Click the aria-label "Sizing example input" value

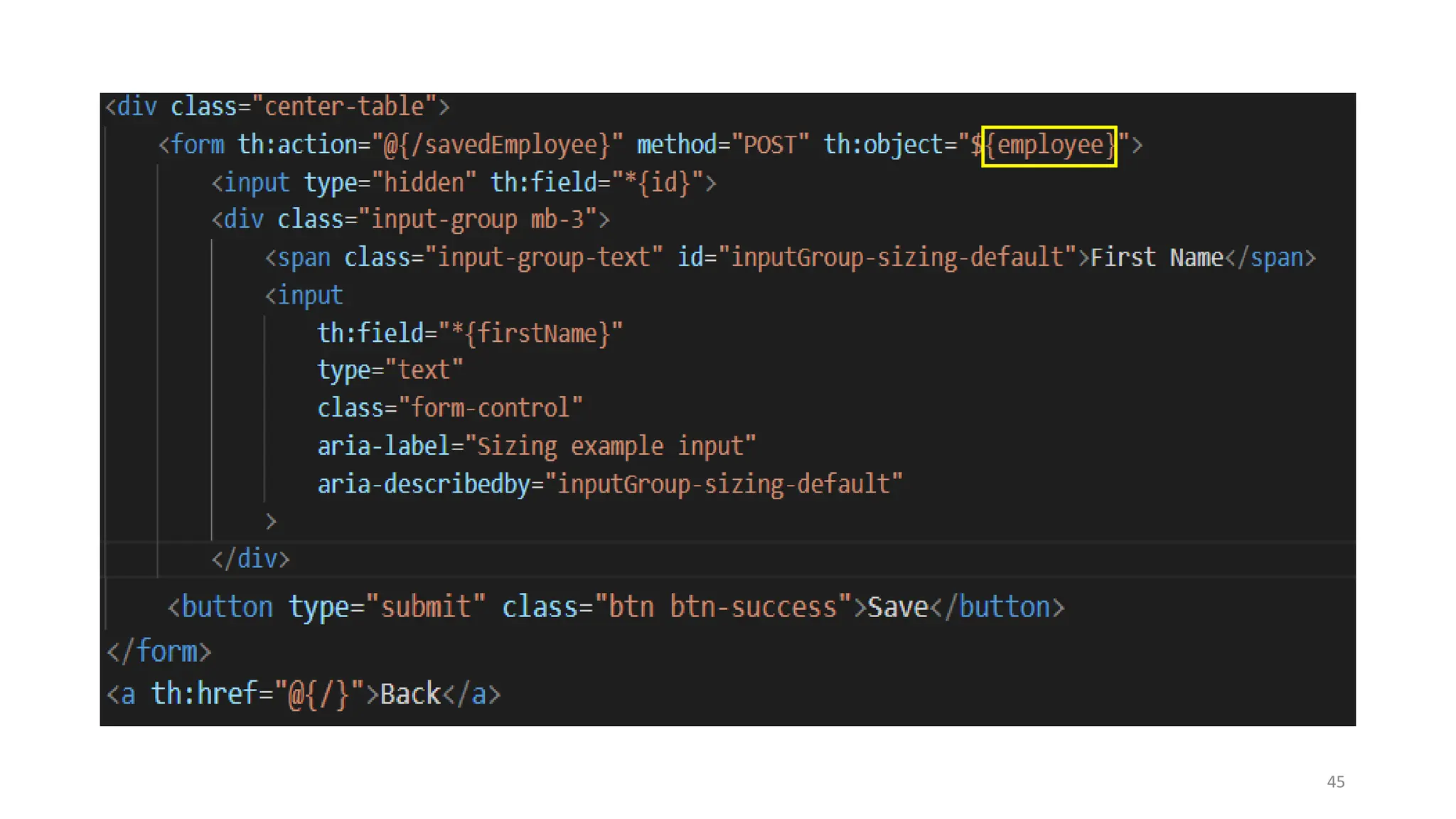click(x=610, y=446)
